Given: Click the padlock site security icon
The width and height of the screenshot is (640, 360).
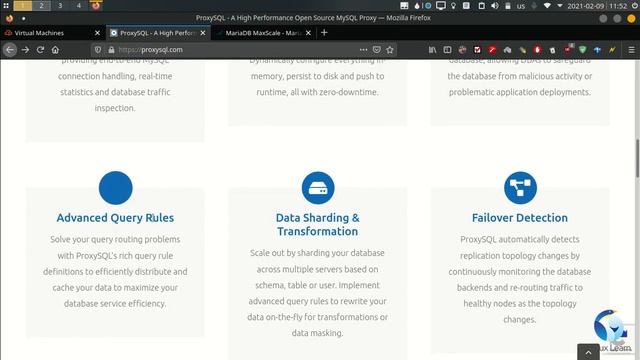Looking at the screenshot, I should tap(111, 50).
